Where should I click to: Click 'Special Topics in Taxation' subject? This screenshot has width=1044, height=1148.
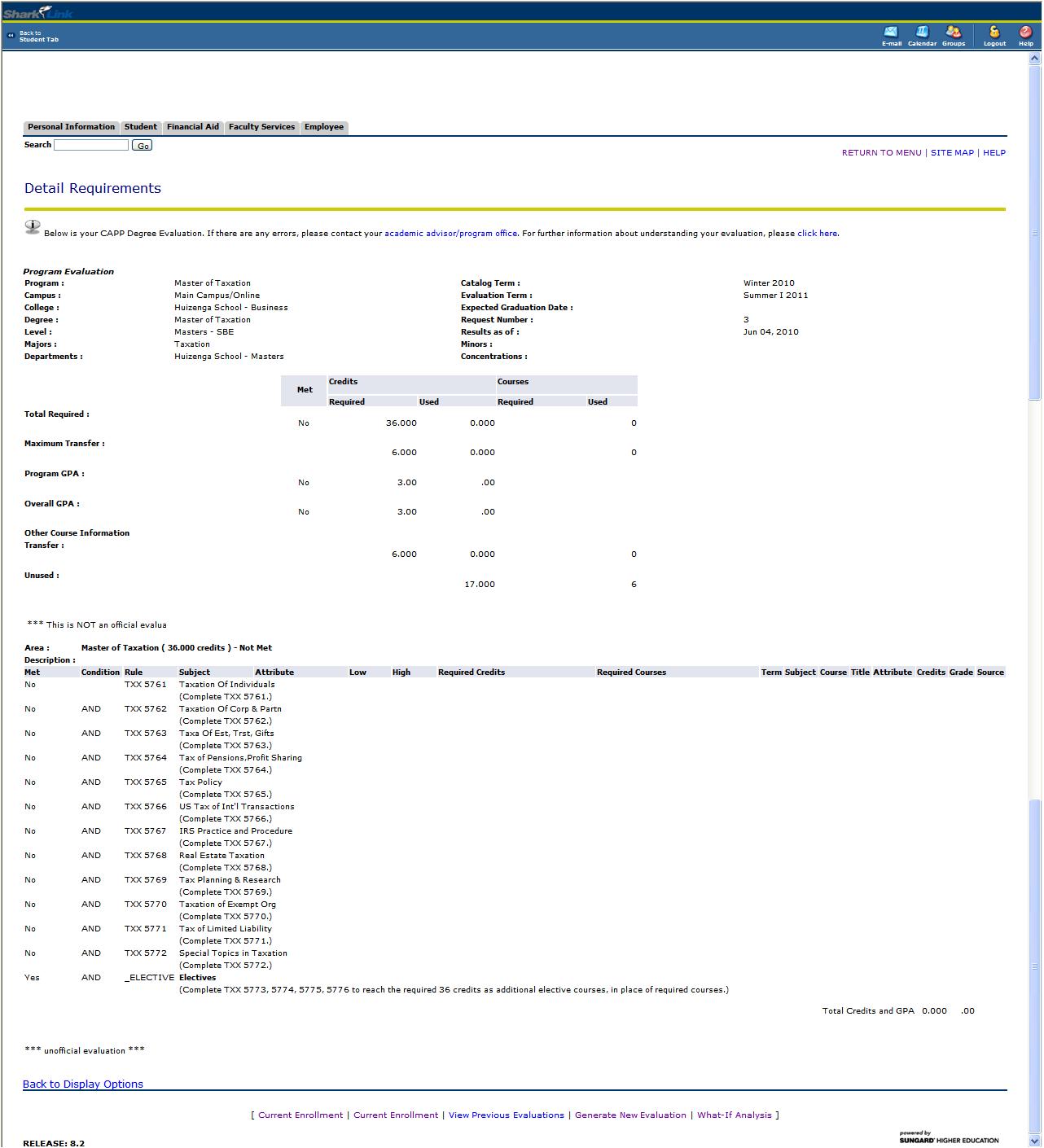pos(233,953)
